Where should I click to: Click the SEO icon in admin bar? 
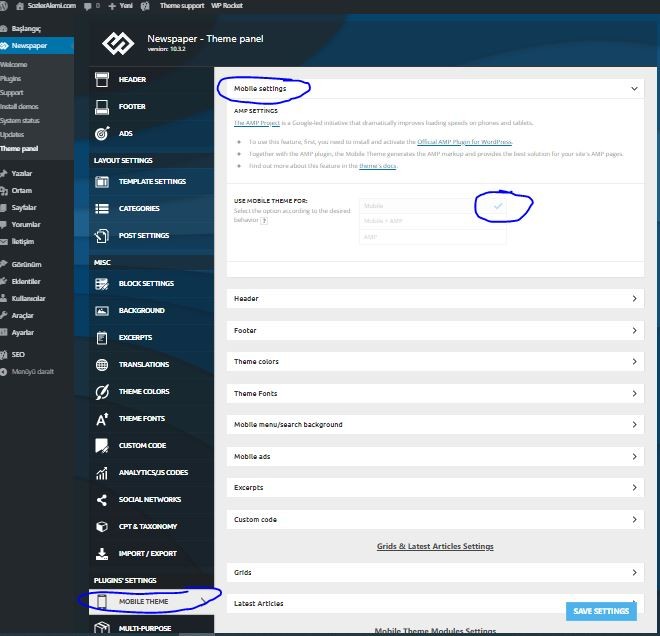(x=145, y=6)
